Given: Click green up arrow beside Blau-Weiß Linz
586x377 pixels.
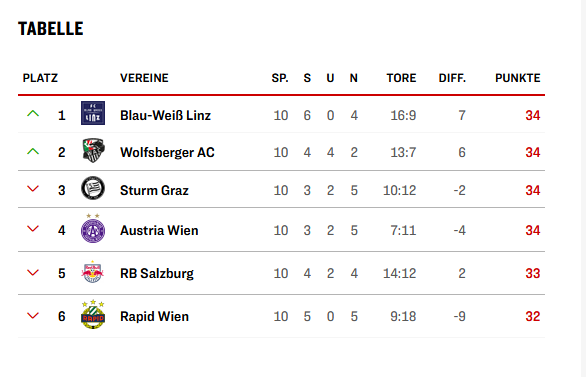Looking at the screenshot, I should click(33, 114).
